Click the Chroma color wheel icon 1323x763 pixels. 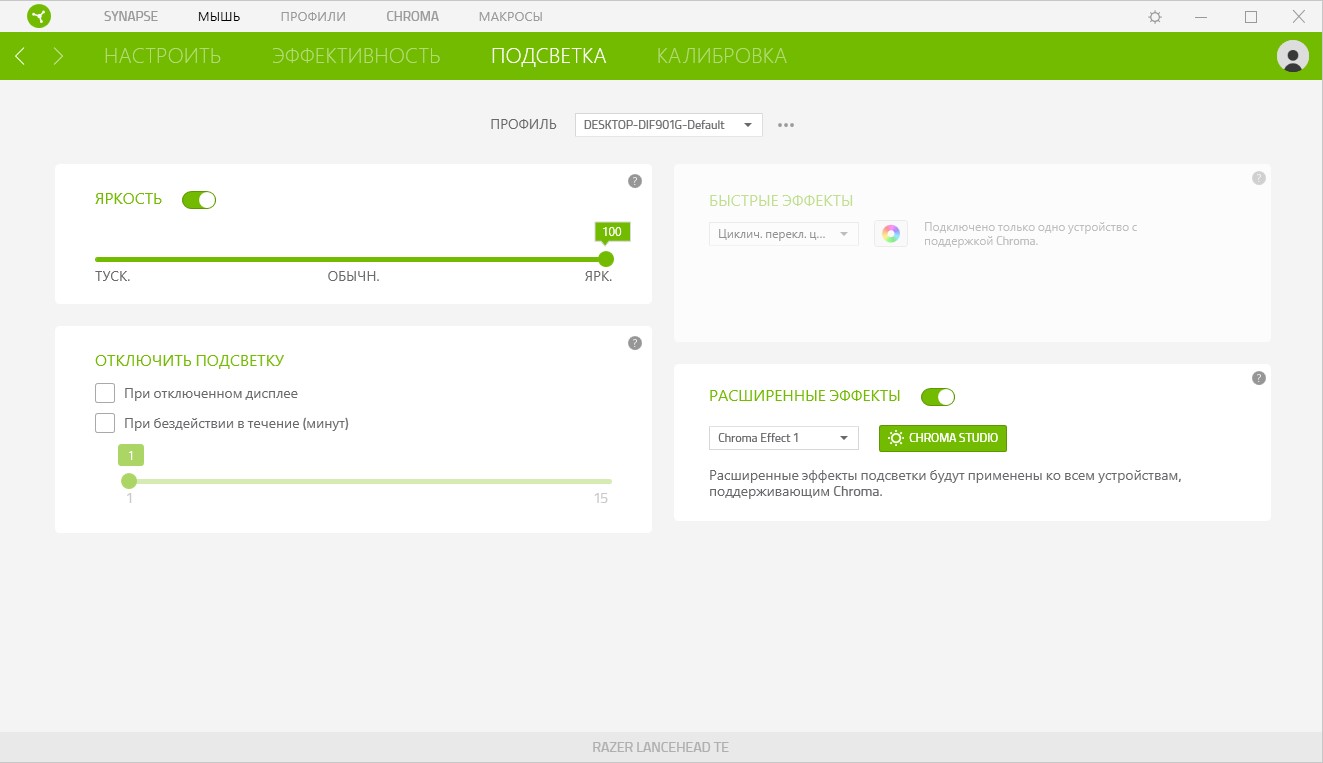click(x=891, y=234)
